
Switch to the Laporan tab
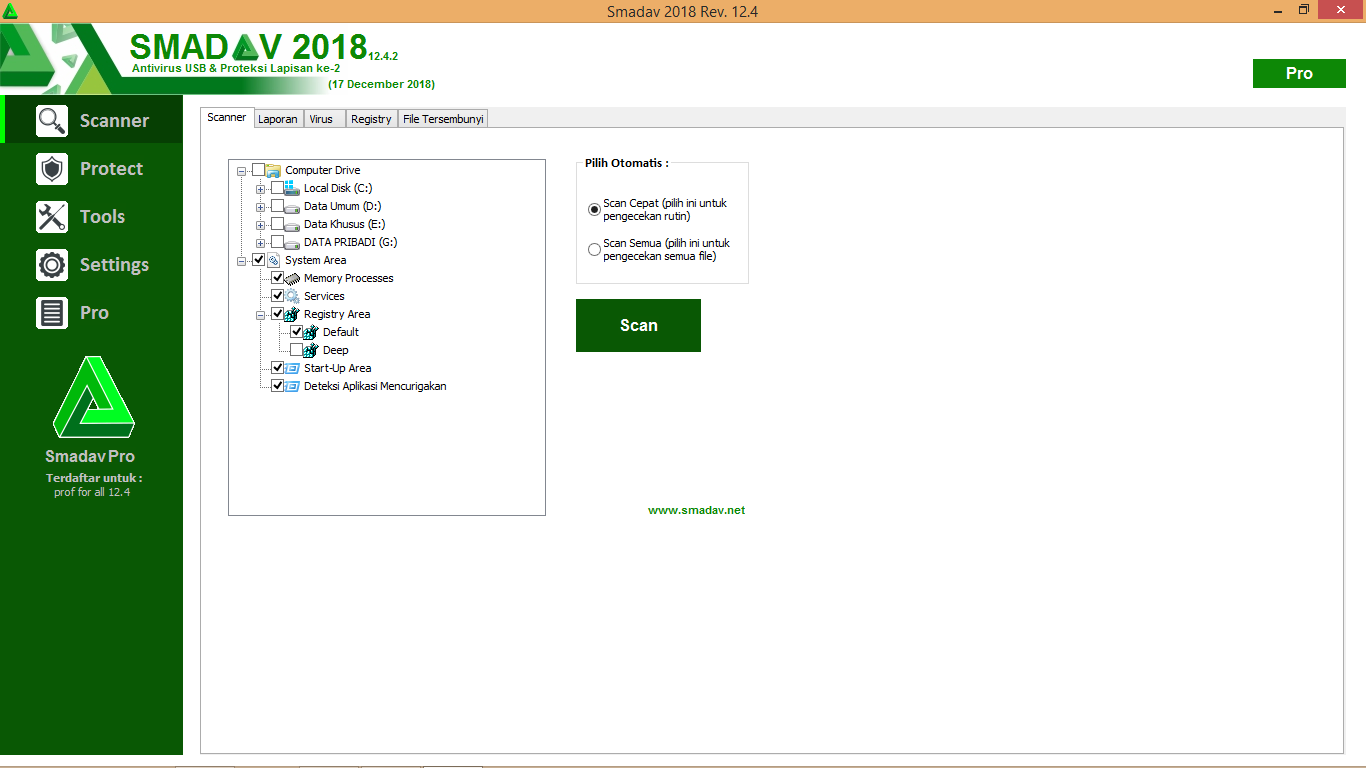pos(278,119)
